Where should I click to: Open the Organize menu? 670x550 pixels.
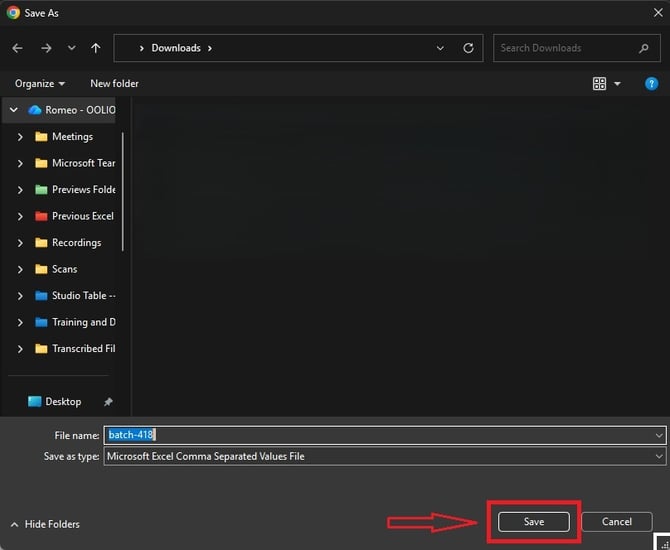40,84
